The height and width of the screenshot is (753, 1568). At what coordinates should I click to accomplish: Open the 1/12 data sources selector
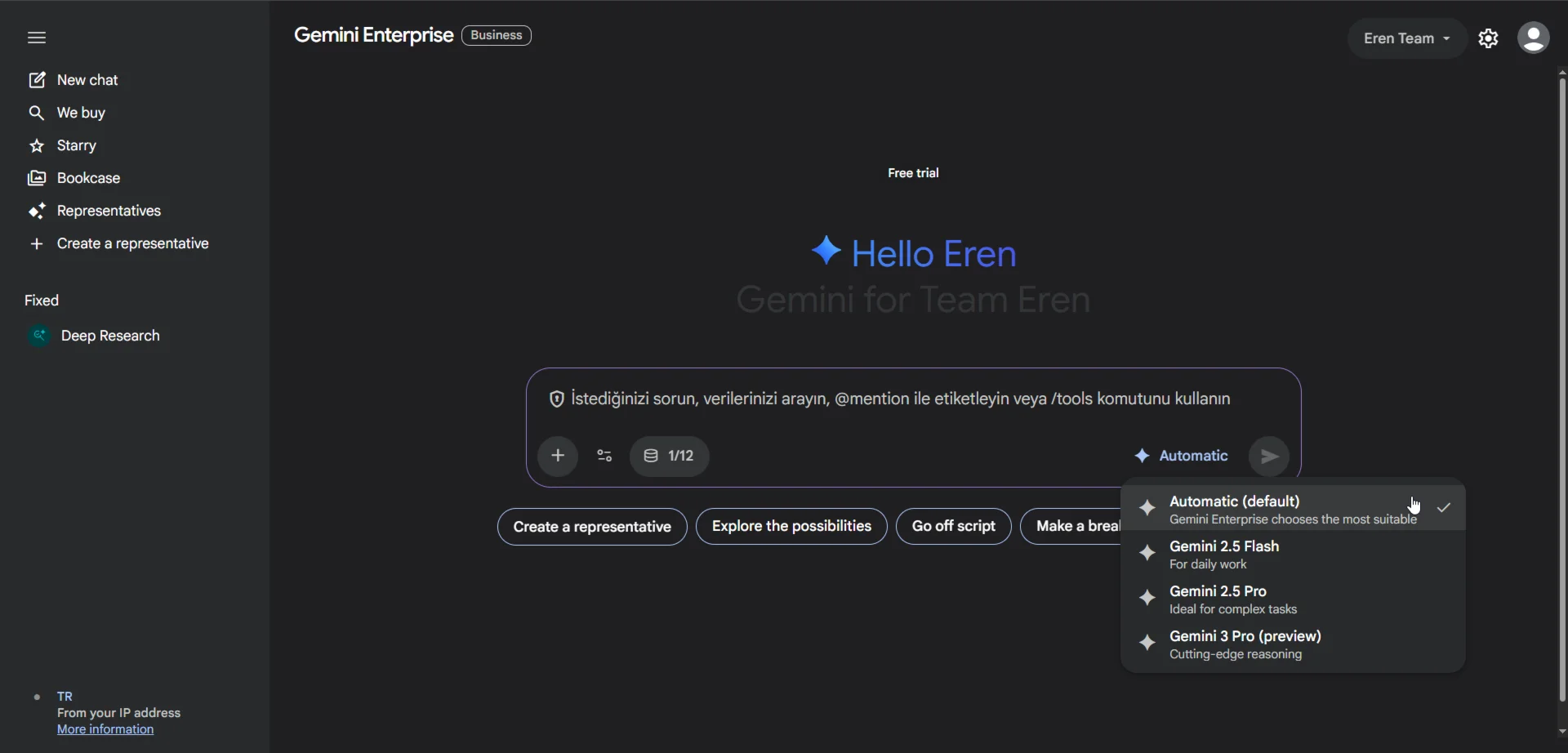670,456
